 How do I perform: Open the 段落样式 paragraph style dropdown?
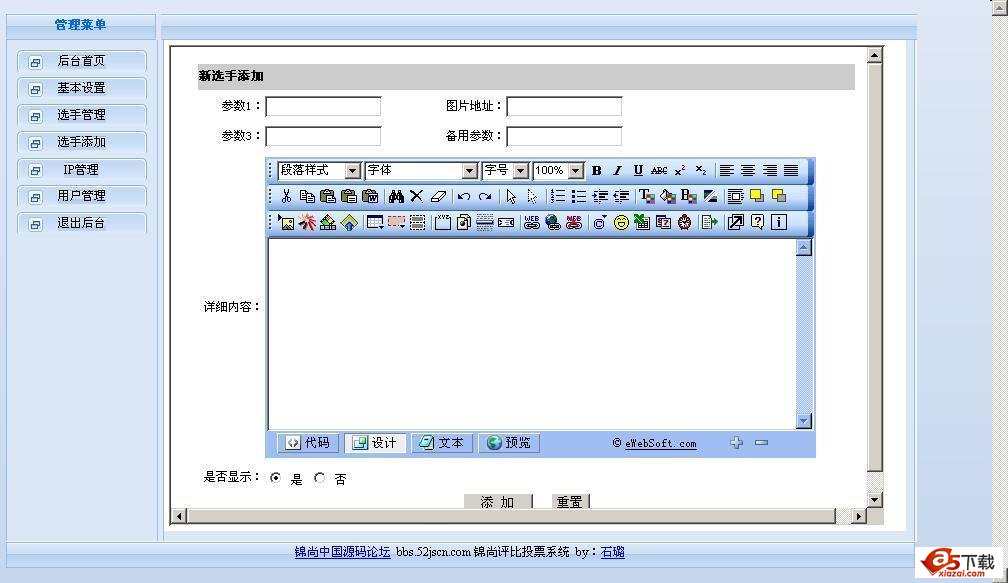coord(320,170)
